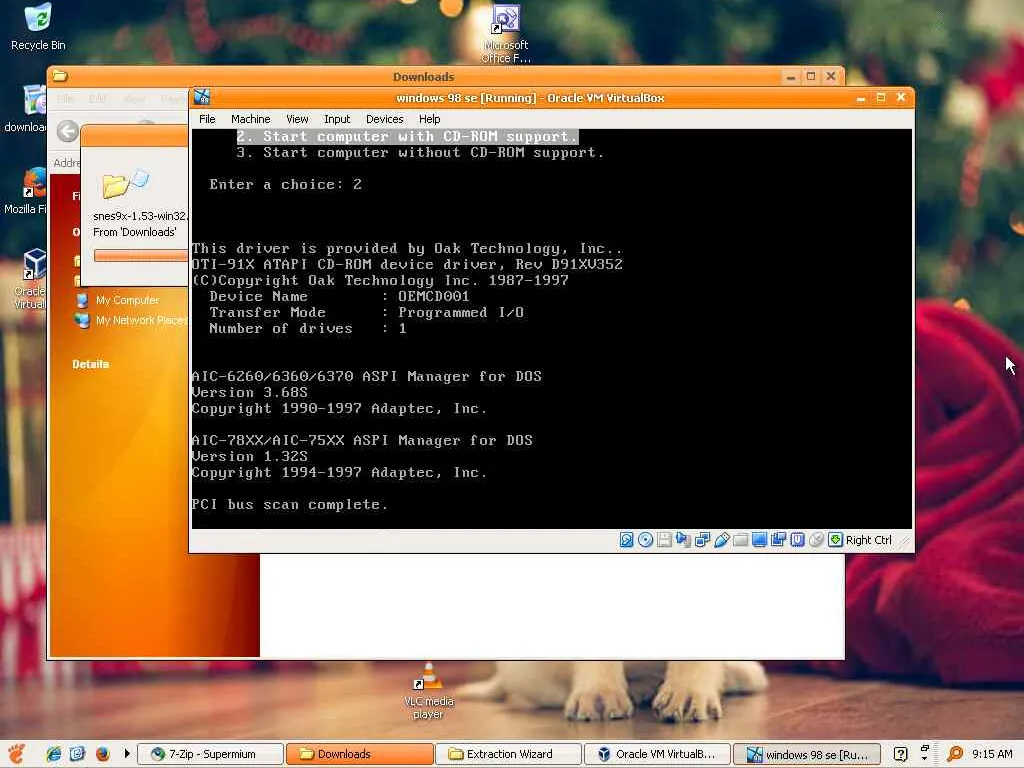Click the display indicator in VirtualBox status bar
The height and width of the screenshot is (768, 1024).
pos(759,539)
